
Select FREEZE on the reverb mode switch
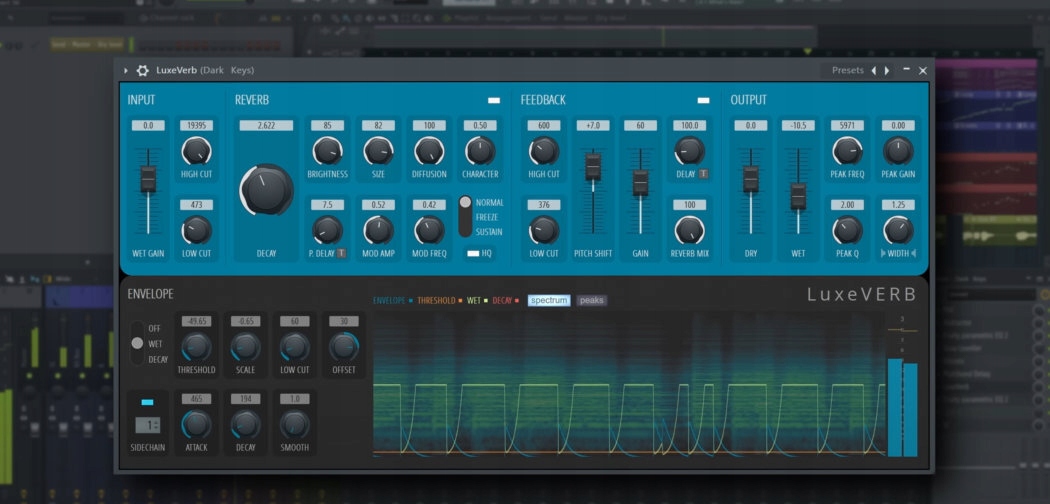(489, 217)
